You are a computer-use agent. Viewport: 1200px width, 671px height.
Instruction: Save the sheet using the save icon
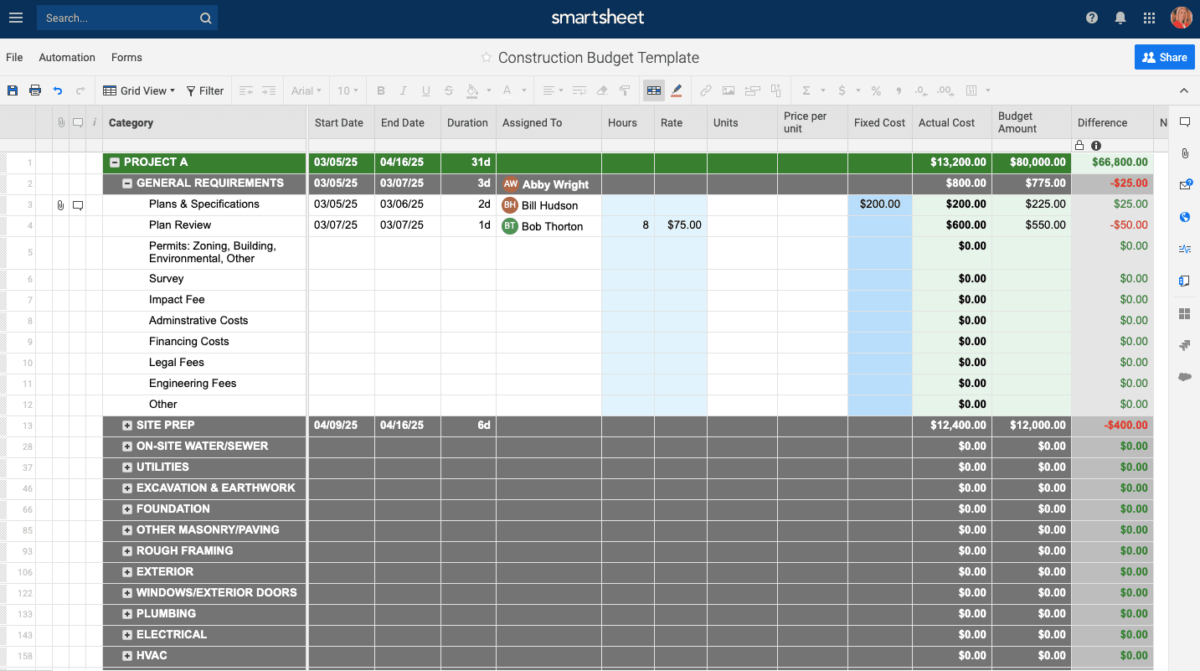pos(13,90)
